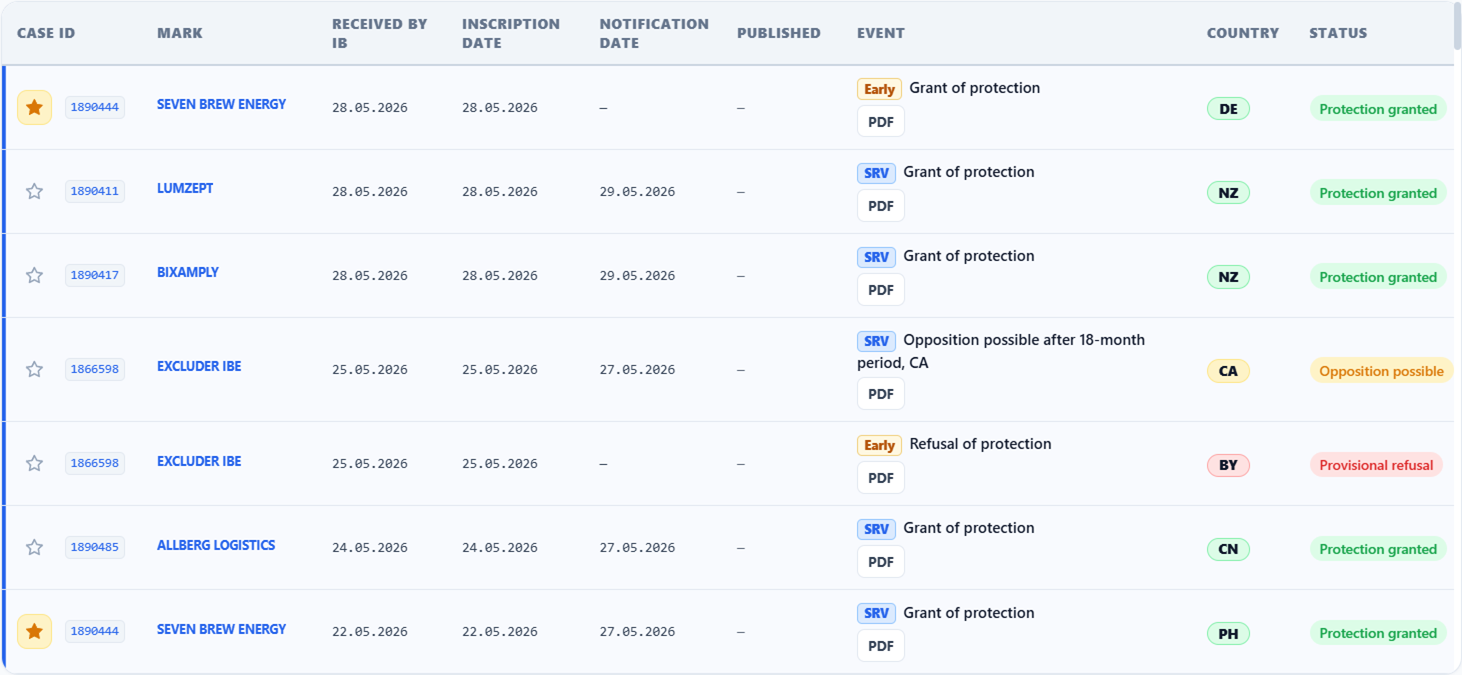The image size is (1462, 675).
Task: Open PDF for ALLBERG LOGISTICS grant
Action: coord(881,562)
